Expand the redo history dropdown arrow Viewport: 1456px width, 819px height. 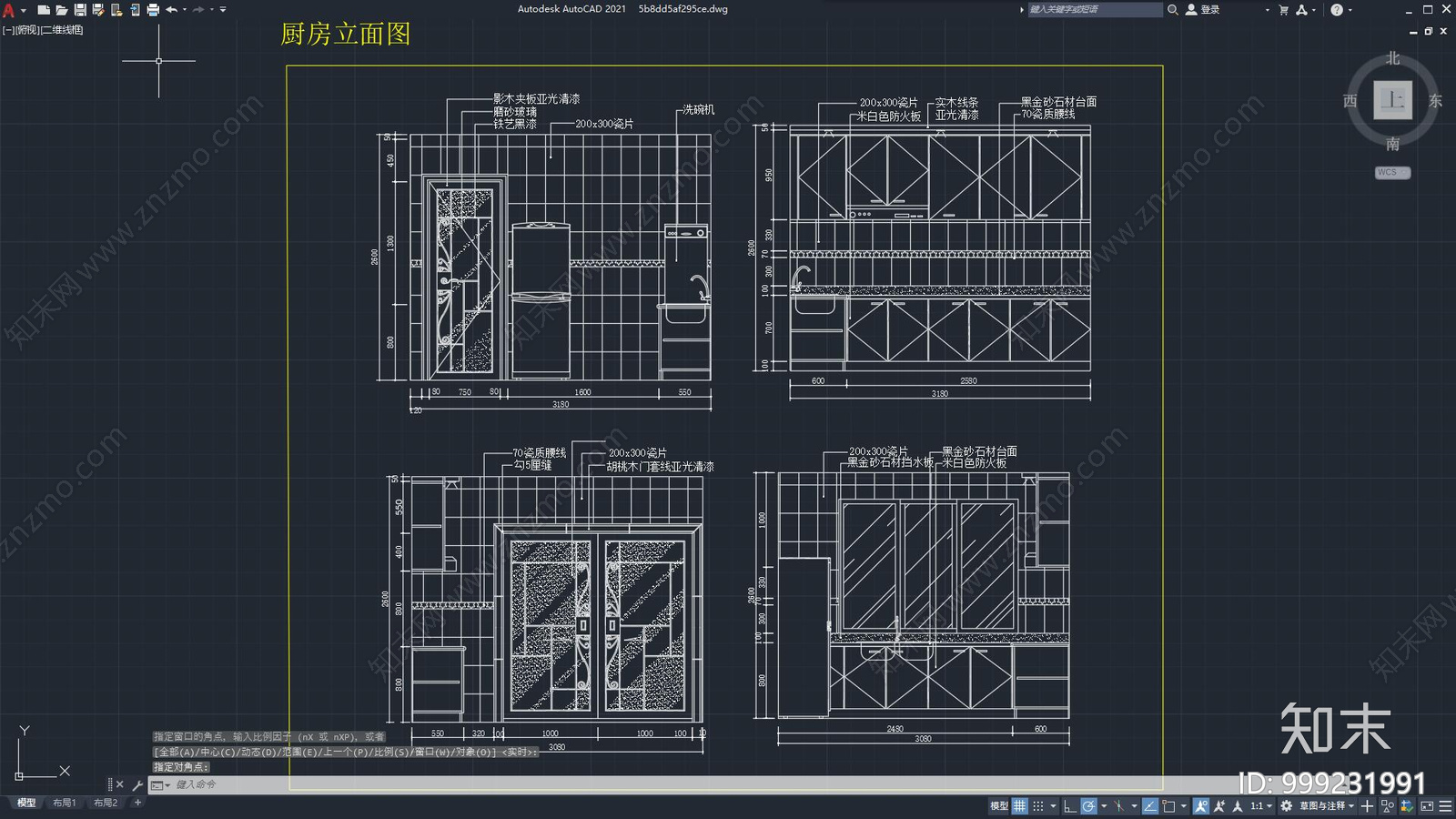[x=212, y=10]
